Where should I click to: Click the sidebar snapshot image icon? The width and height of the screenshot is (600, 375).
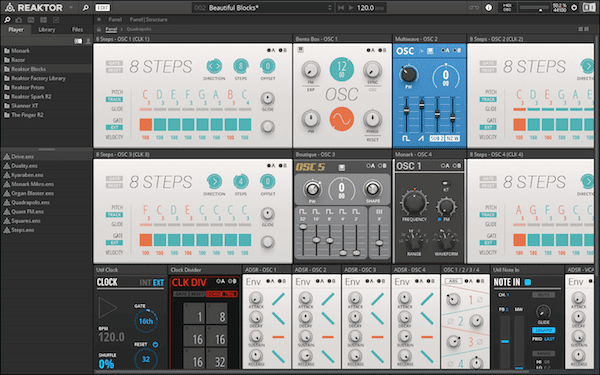pyautogui.click(x=31, y=20)
